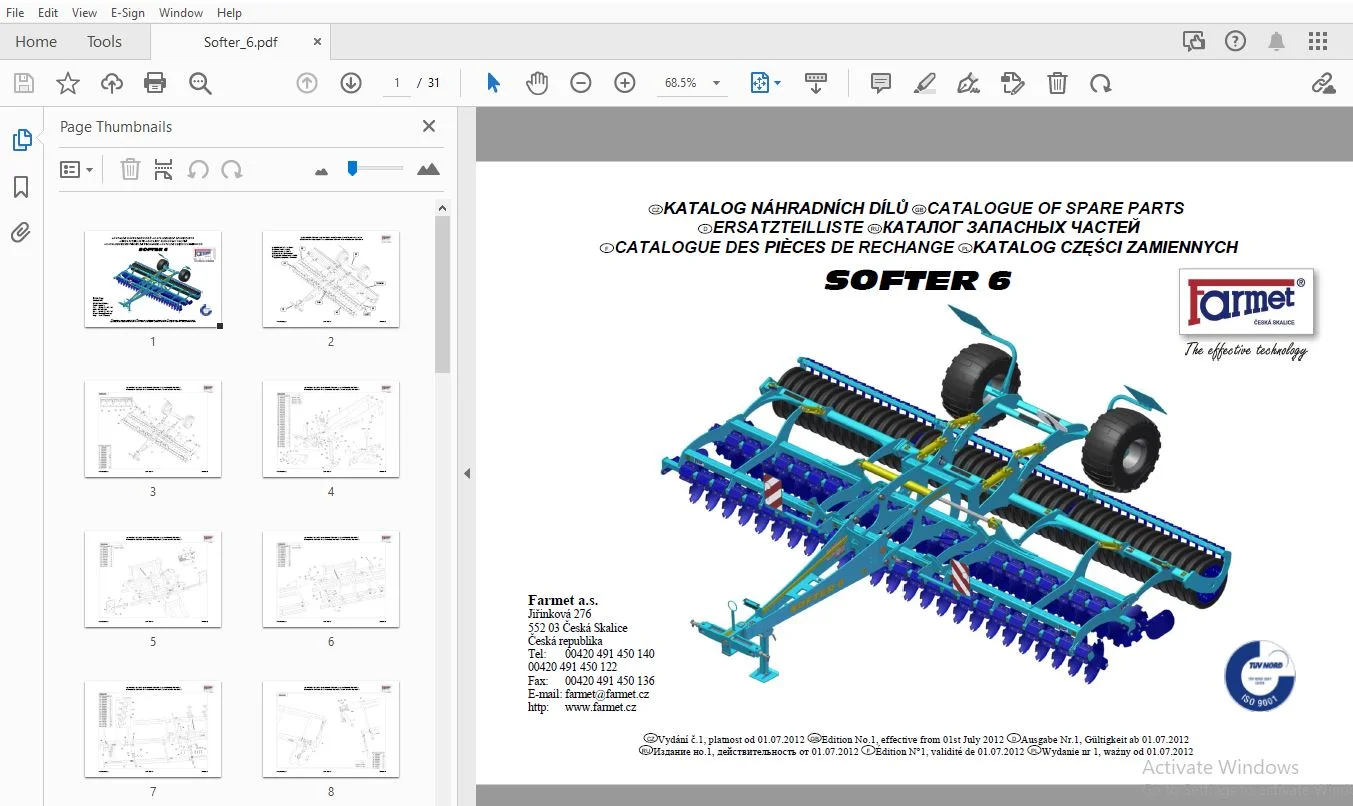Open the edit PDF tag tool
The height and width of the screenshot is (806, 1353).
1013,83
